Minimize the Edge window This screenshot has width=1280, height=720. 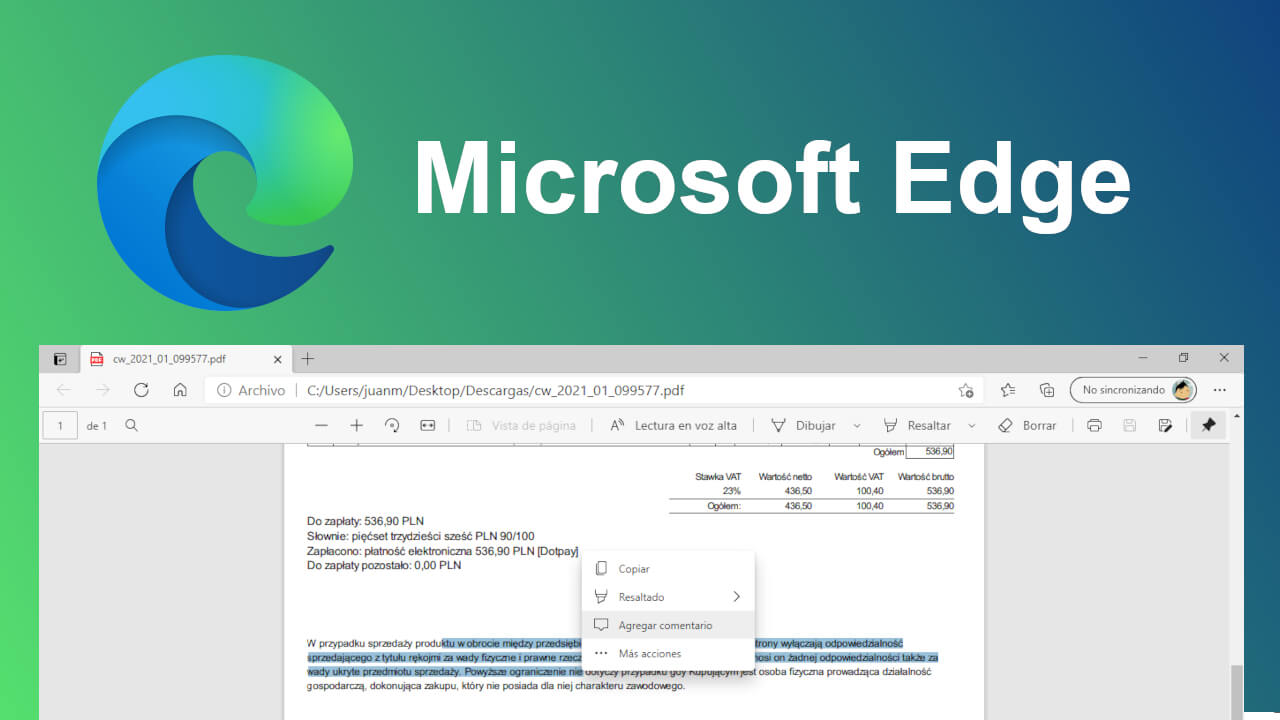pos(1143,358)
